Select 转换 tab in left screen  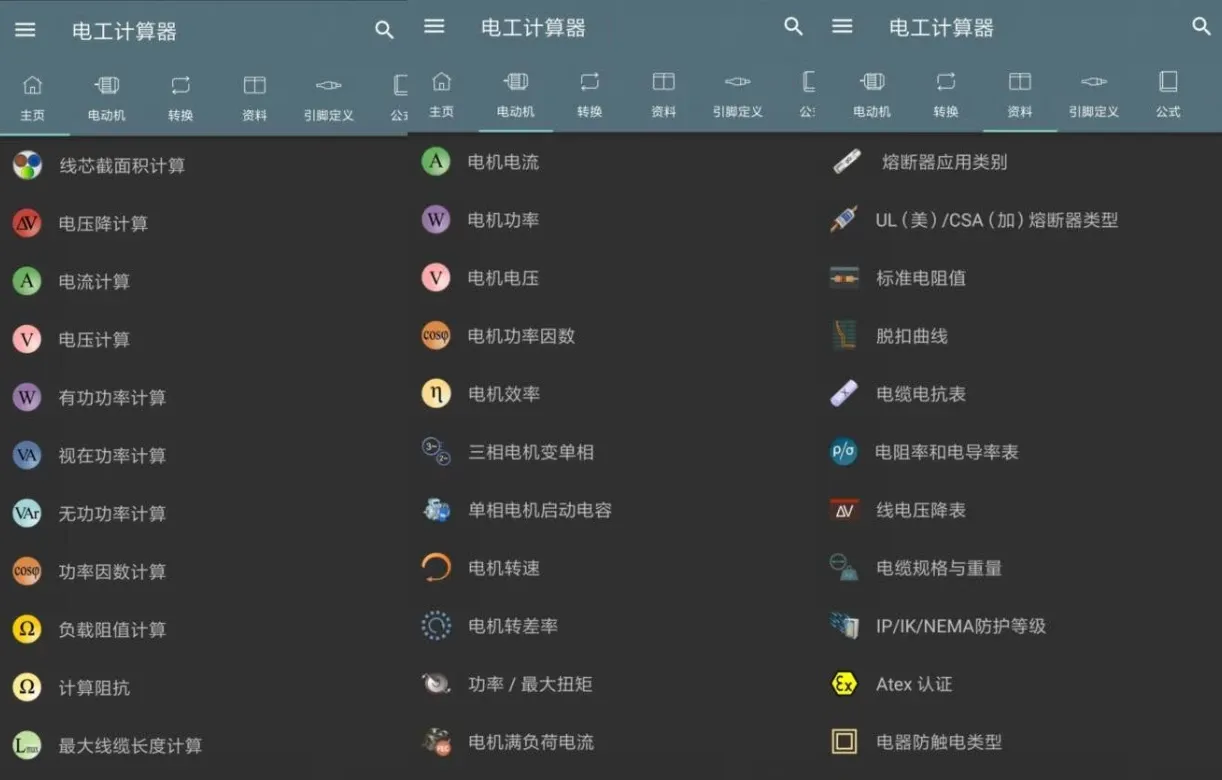[x=181, y=98]
